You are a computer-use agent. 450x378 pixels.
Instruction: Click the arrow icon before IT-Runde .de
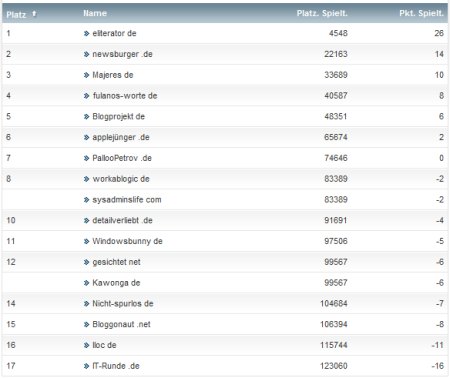click(87, 366)
